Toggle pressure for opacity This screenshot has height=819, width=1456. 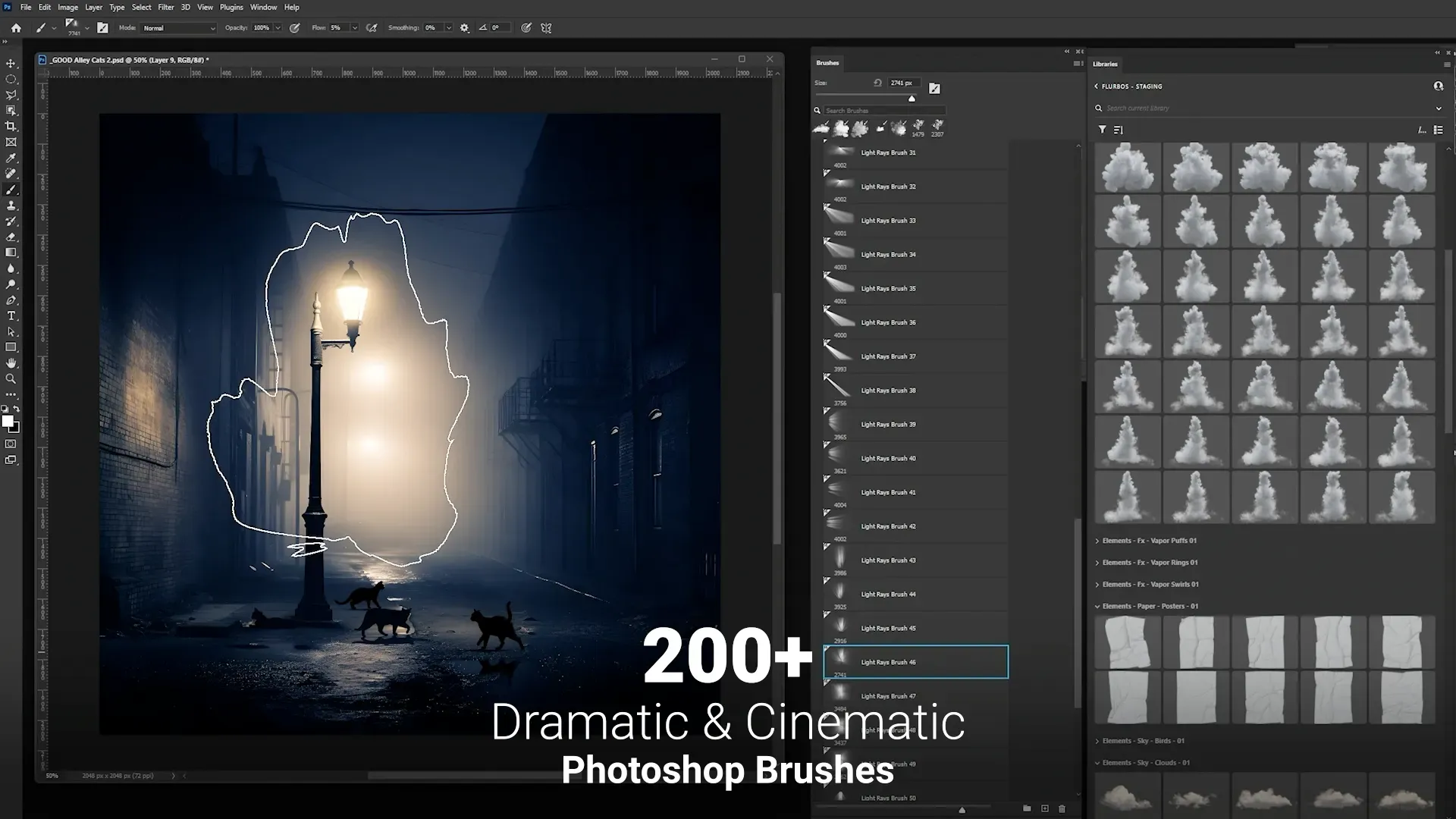(295, 28)
